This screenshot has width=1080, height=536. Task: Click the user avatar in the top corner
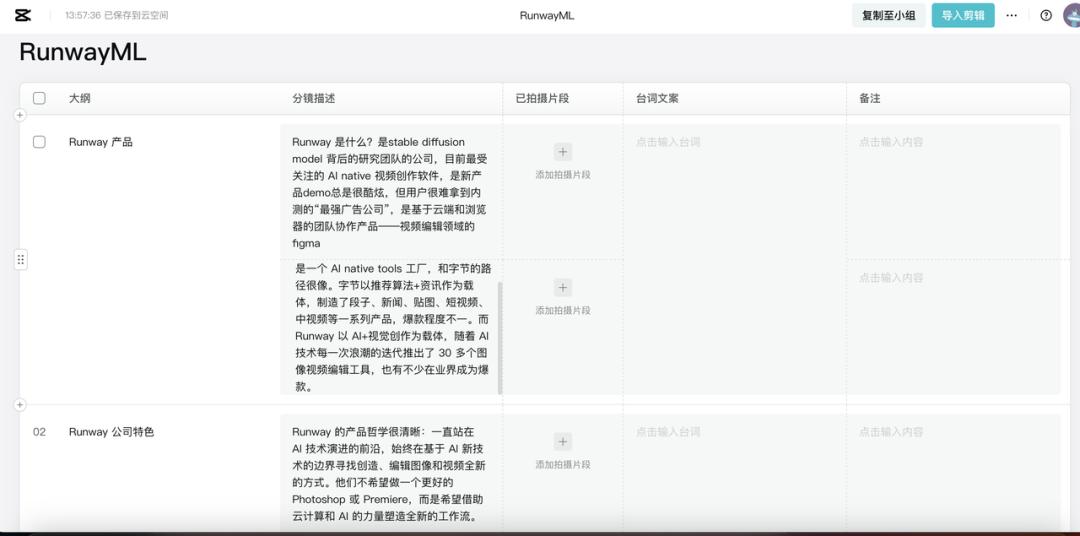[x=1072, y=15]
